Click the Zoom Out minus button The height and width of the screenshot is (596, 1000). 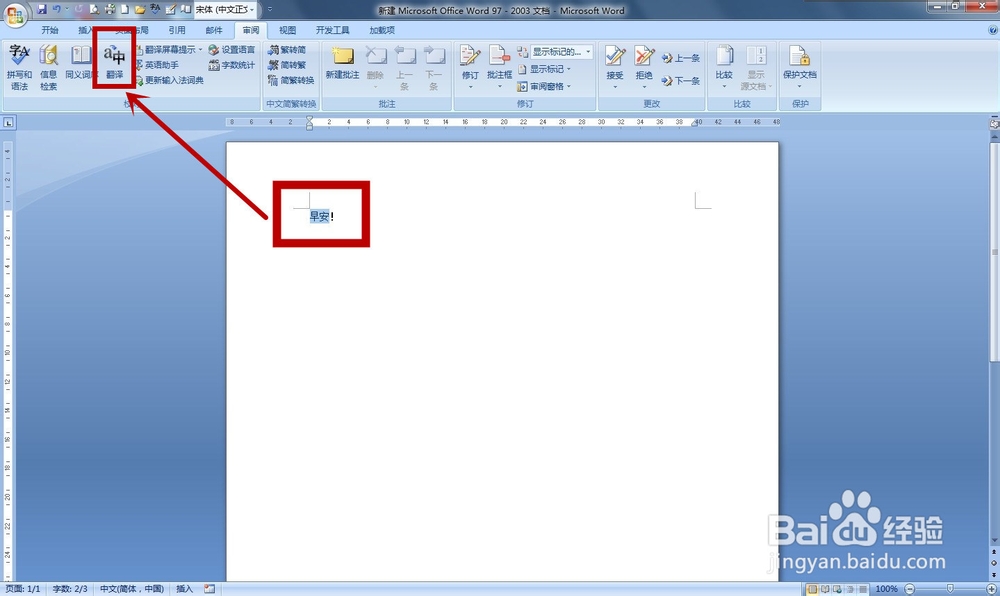point(910,589)
